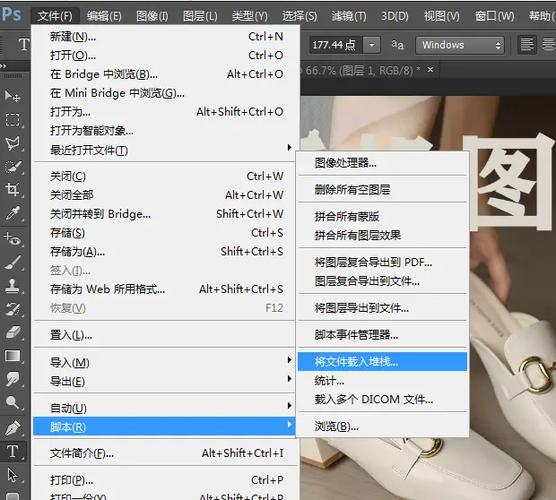The height and width of the screenshot is (500, 556).
Task: Choose 打开(O)... menu item
Action: (x=164, y=55)
